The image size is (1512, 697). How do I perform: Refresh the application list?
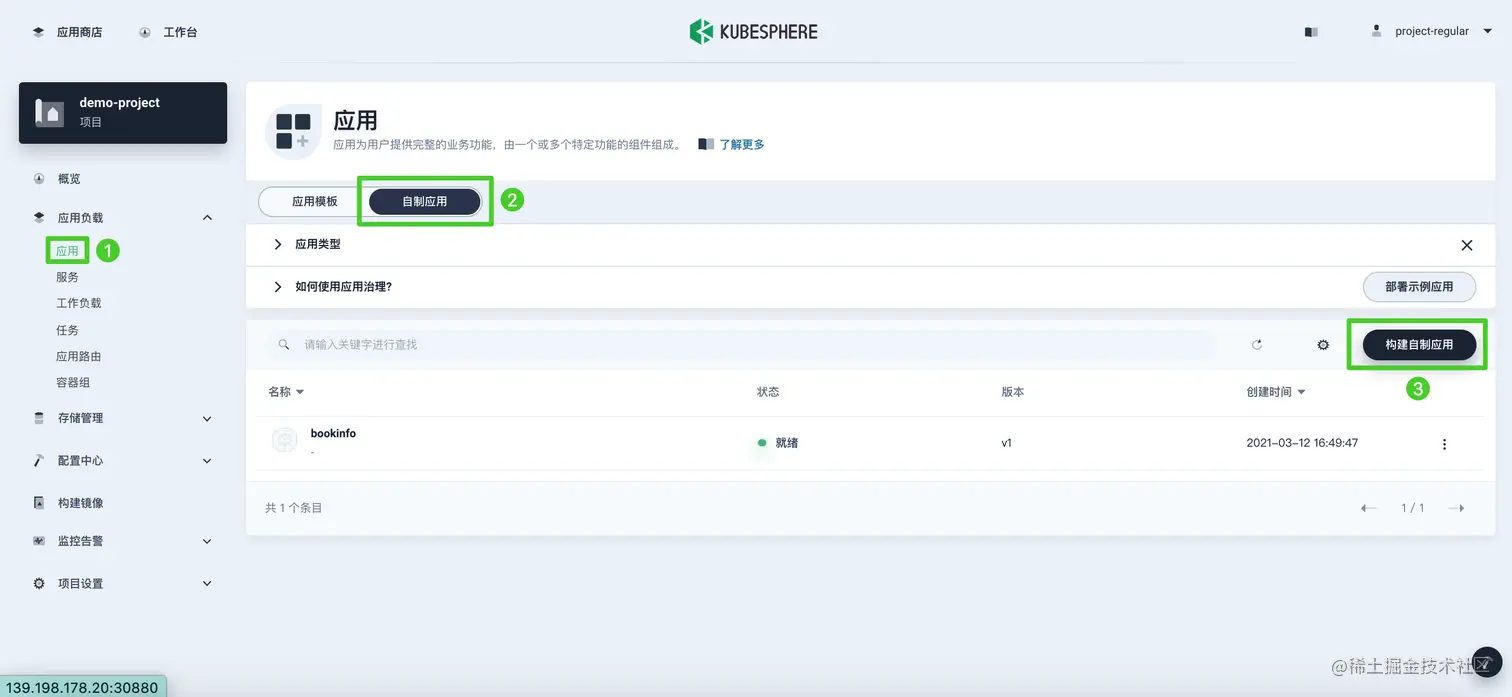click(x=1257, y=344)
